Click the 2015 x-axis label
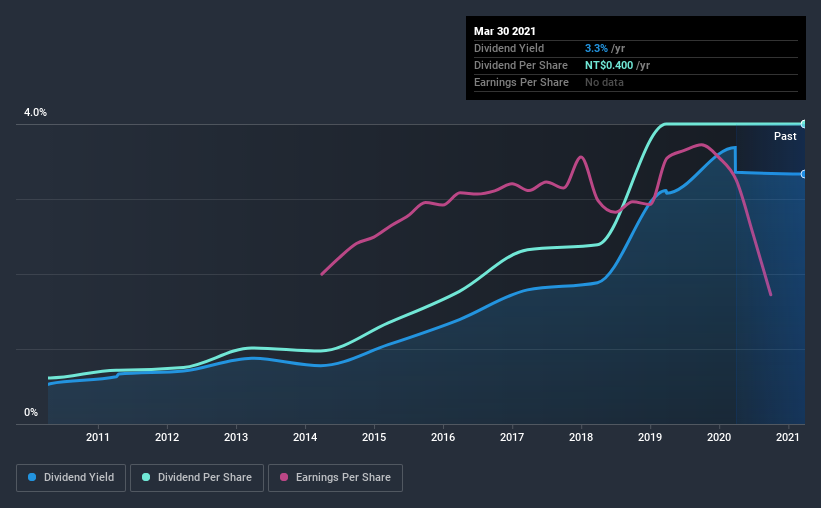The height and width of the screenshot is (508, 821). point(374,437)
